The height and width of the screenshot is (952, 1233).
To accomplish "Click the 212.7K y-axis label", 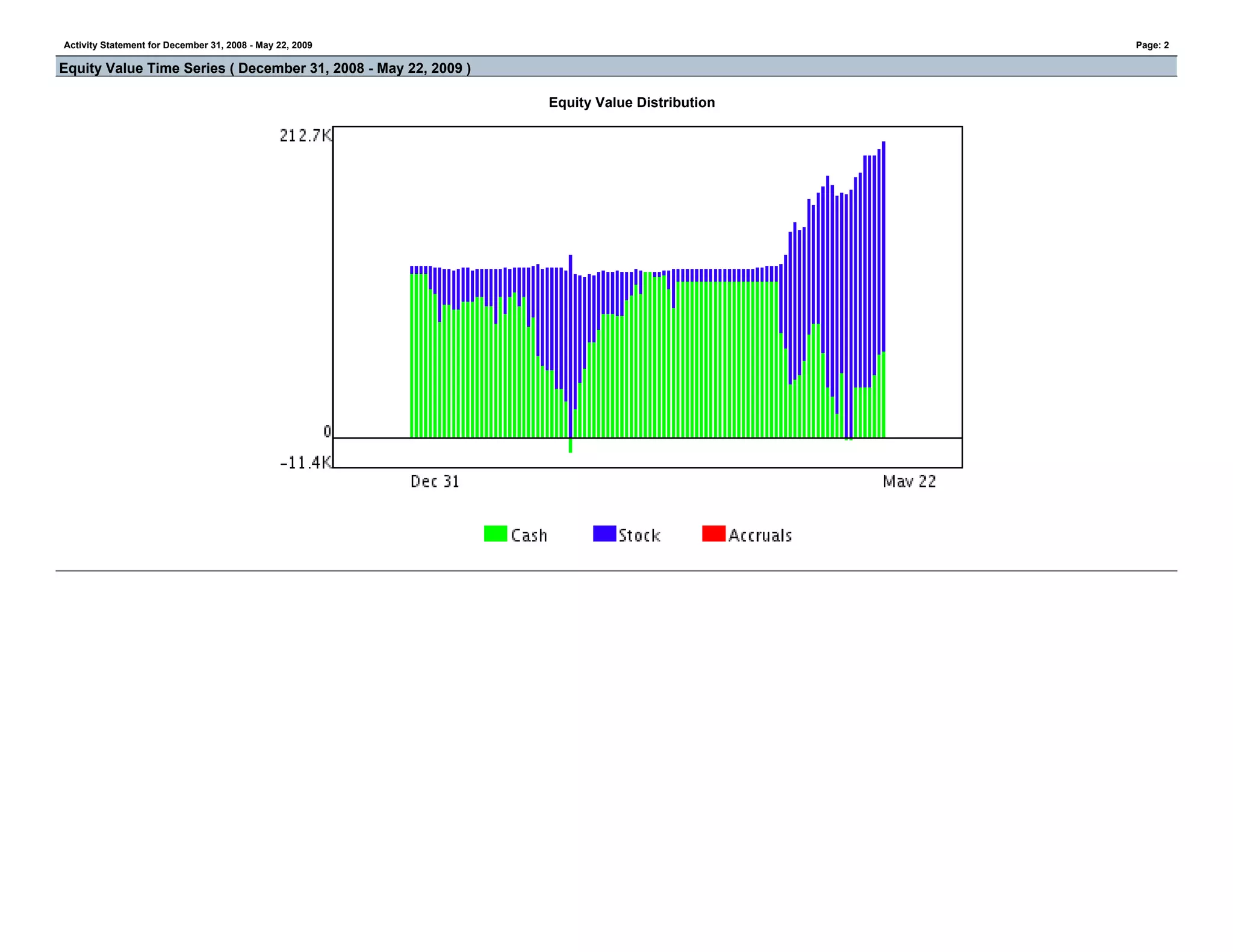I will [x=305, y=136].
